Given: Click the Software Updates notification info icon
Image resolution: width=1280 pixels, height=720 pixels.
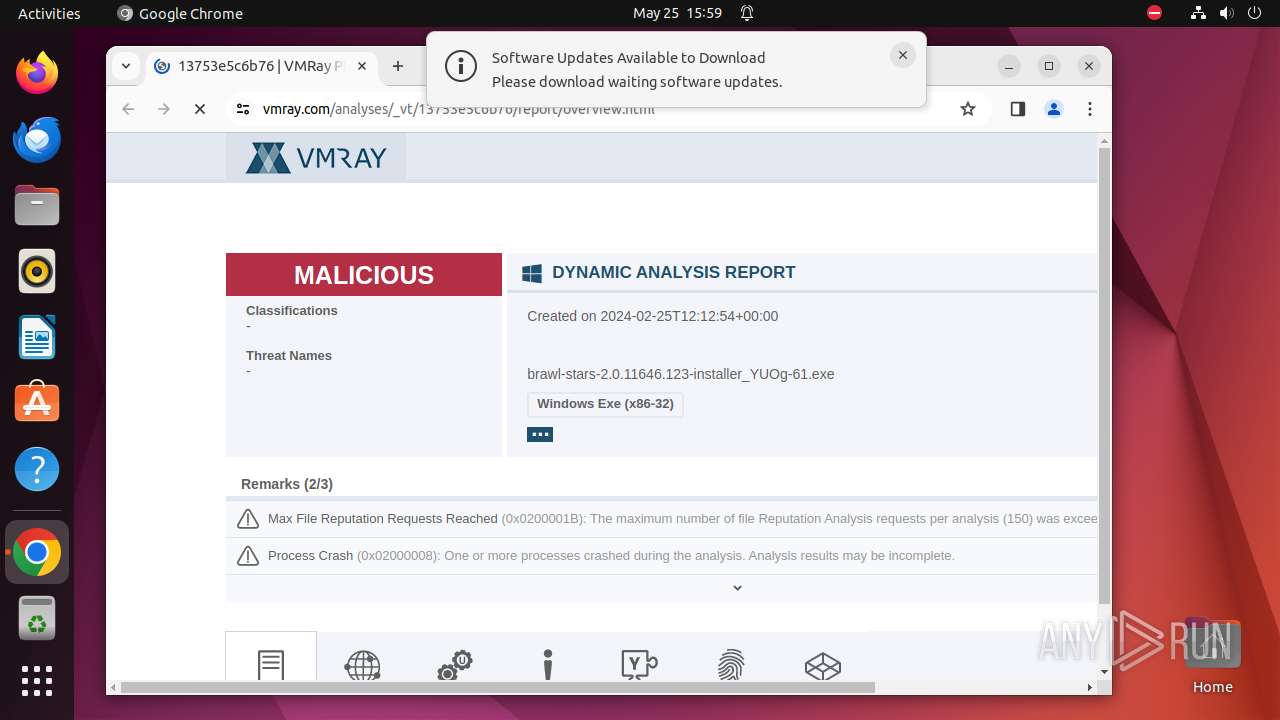Looking at the screenshot, I should tap(461, 67).
